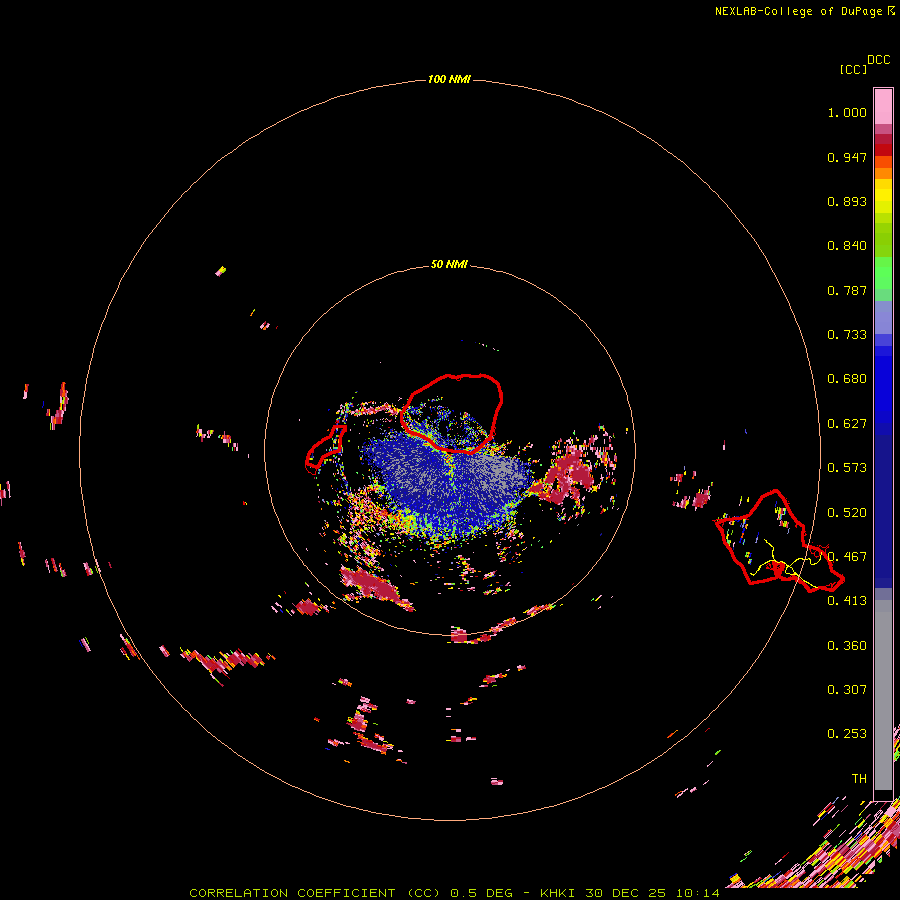Screen dimensions: 900x900
Task: Click the DCC label above color scale
Action: (878, 60)
